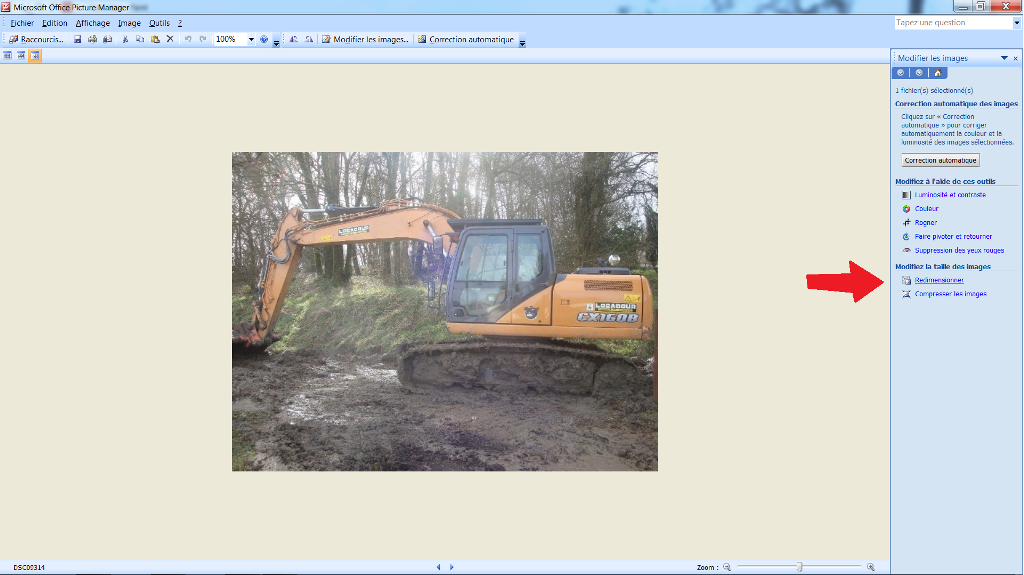Click the task pane Forward icon
The image size is (1024, 575).
(x=919, y=73)
